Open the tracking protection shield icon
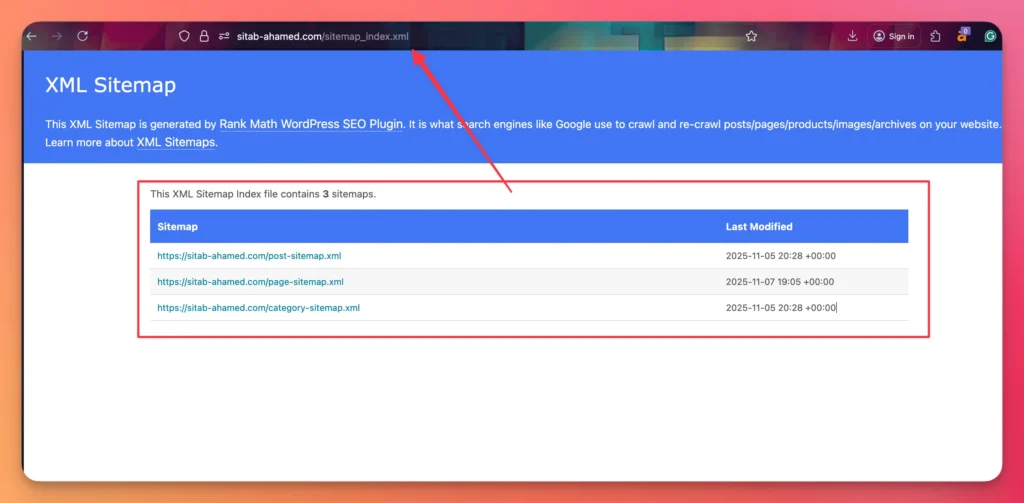1024x503 pixels. click(x=184, y=36)
